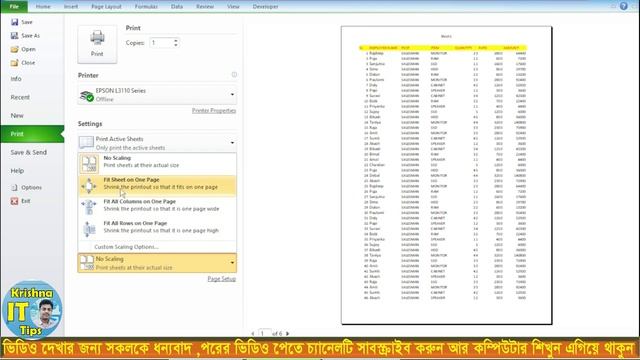Viewport: 640px width, 360px height.
Task: Open the Print Active Sheets dropdown
Action: [x=157, y=142]
